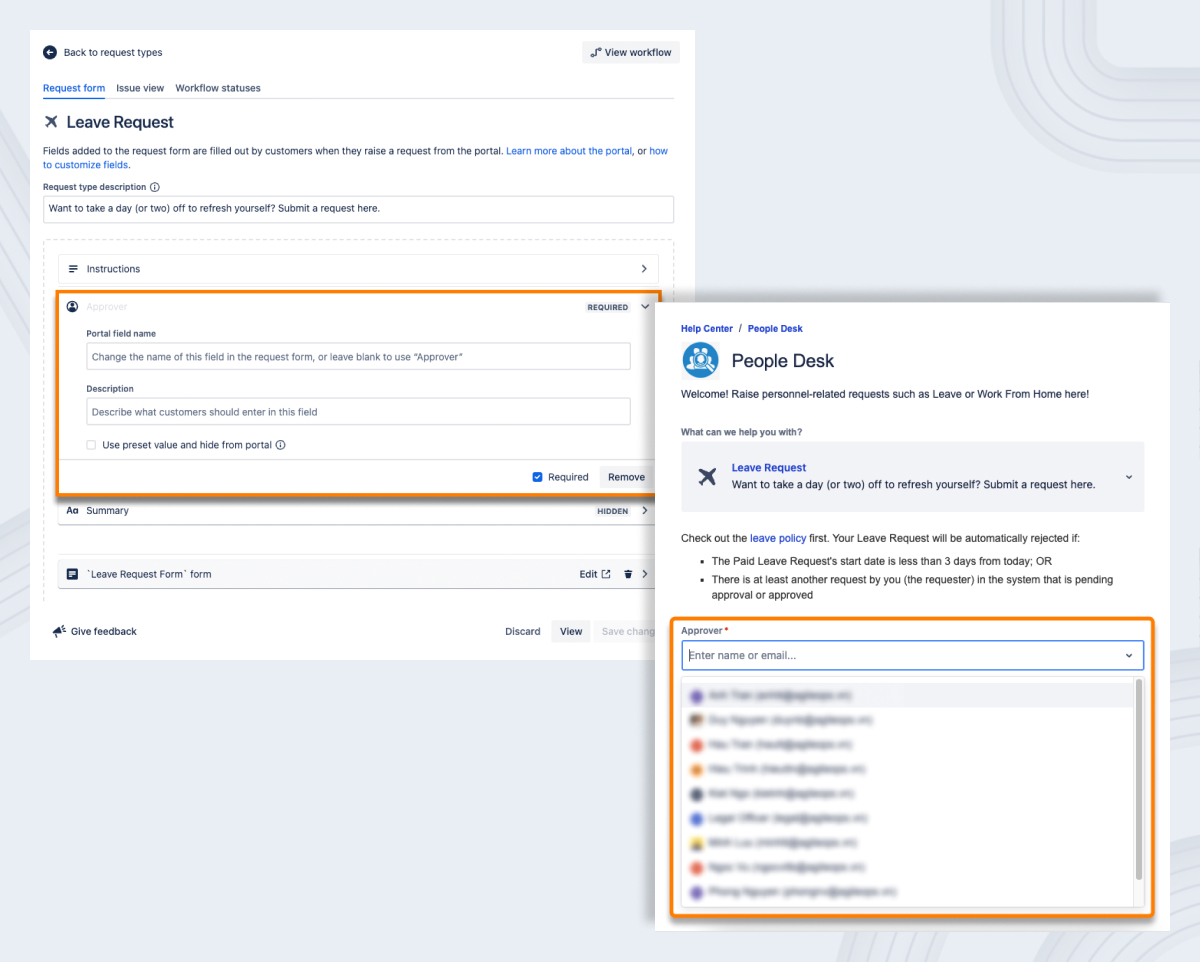Uncheck the Required checkbox for Approver
Viewport: 1200px width, 962px height.
538,477
